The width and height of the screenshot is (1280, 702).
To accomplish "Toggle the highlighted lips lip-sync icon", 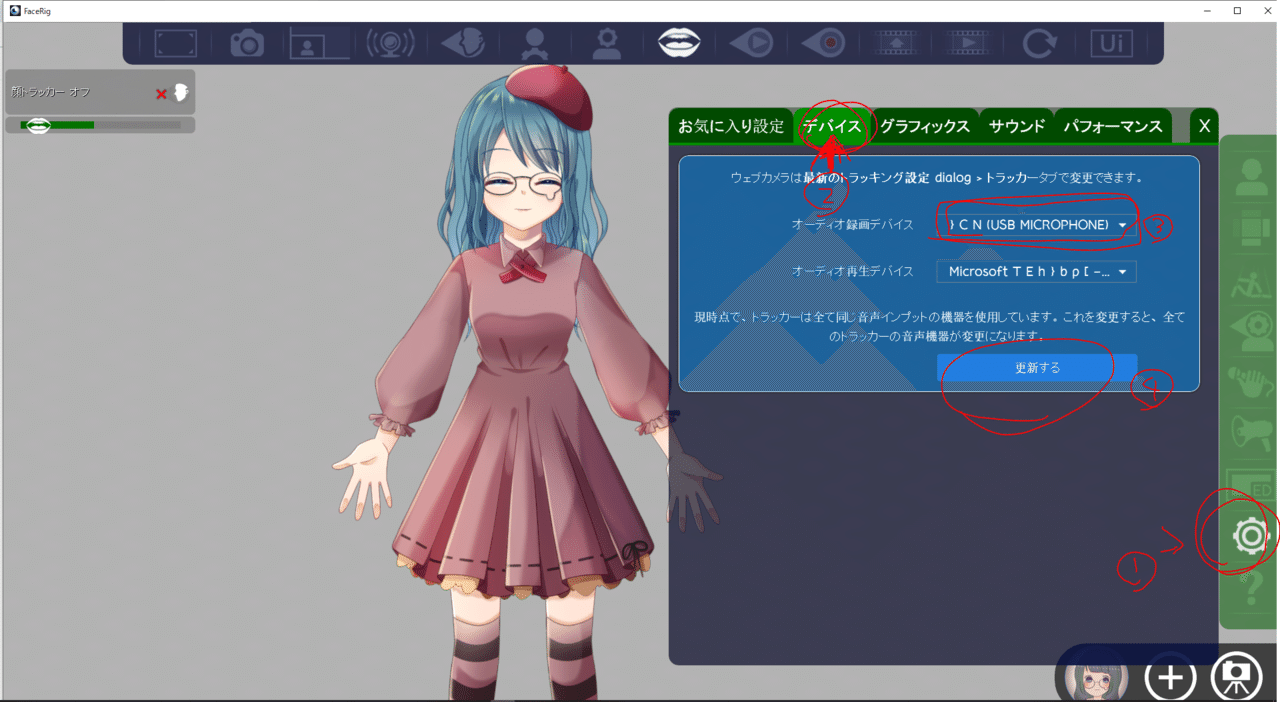I will point(679,43).
